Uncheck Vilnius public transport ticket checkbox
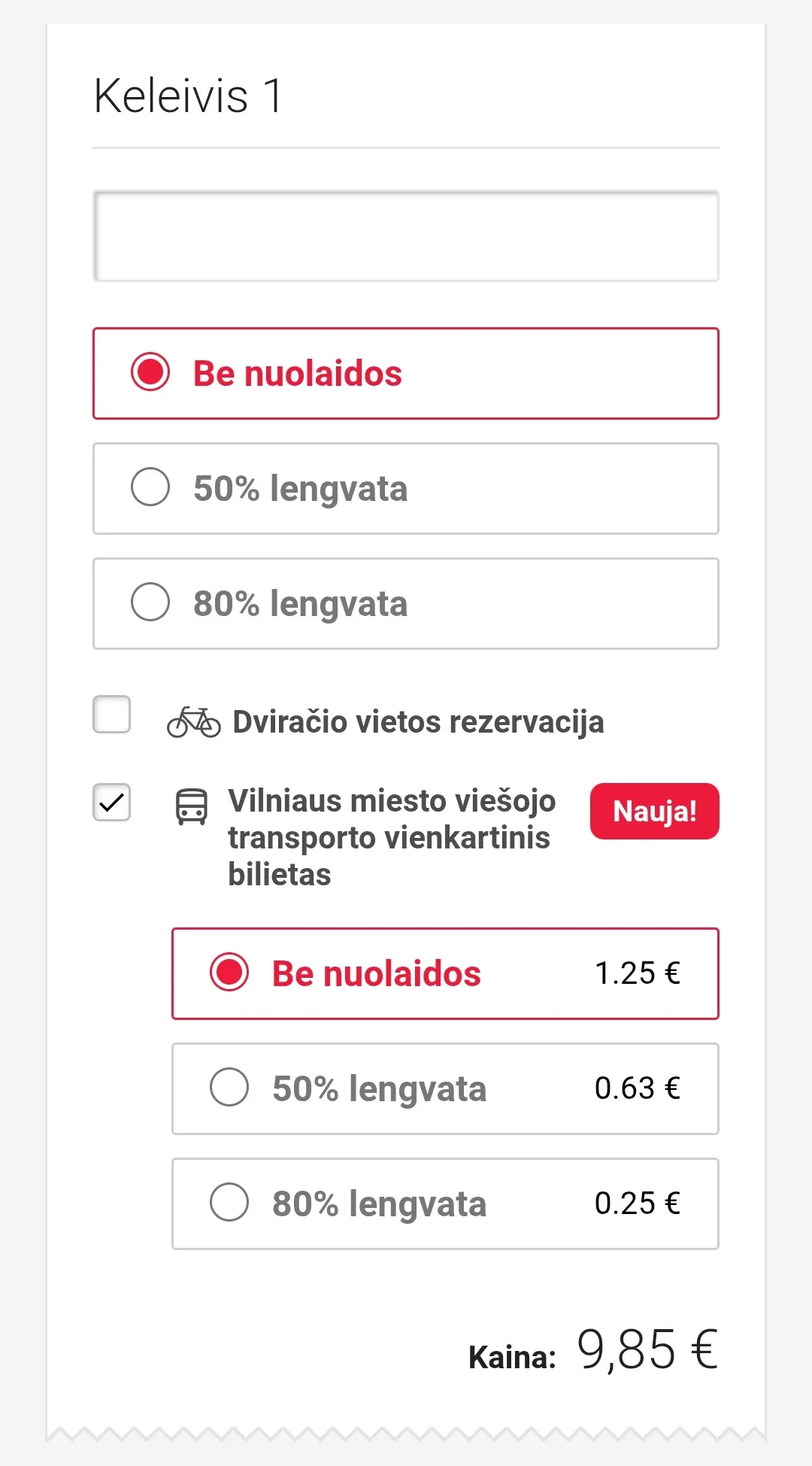Screen dimensions: 812x1466 pyautogui.click(x=111, y=802)
